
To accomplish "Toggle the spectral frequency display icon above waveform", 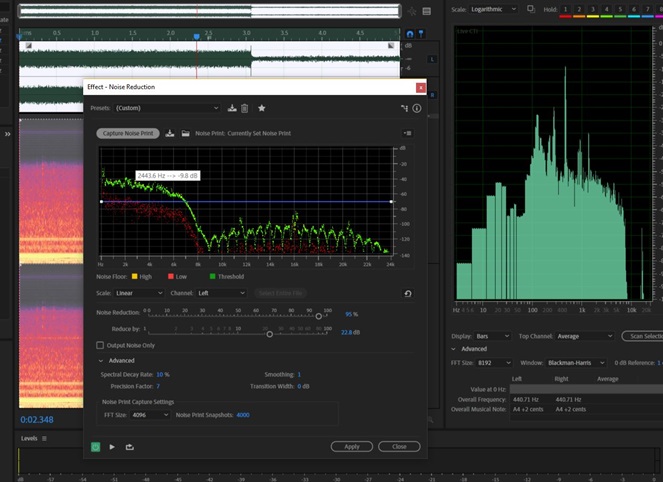I will 427,11.
